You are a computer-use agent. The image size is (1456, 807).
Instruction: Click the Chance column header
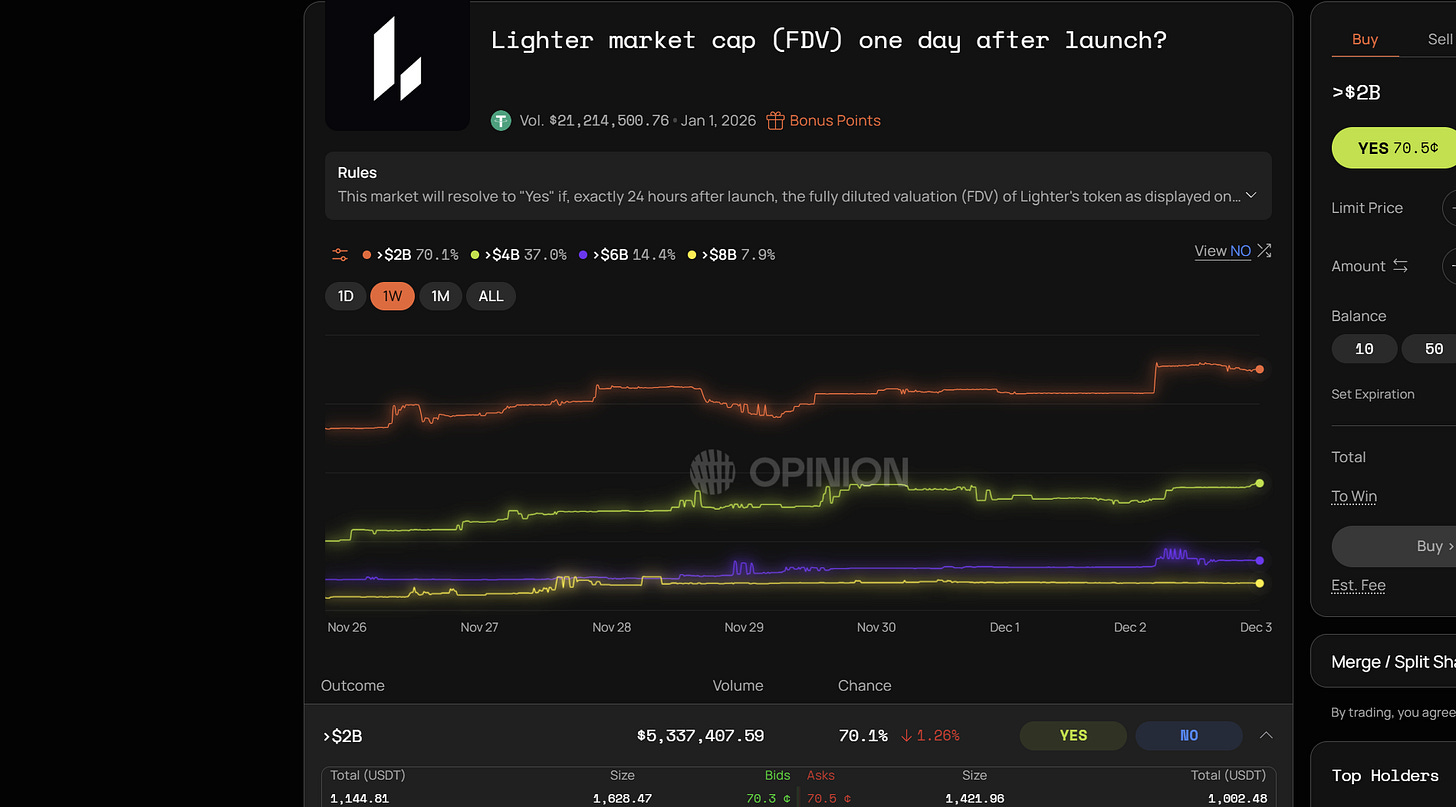[x=864, y=686]
